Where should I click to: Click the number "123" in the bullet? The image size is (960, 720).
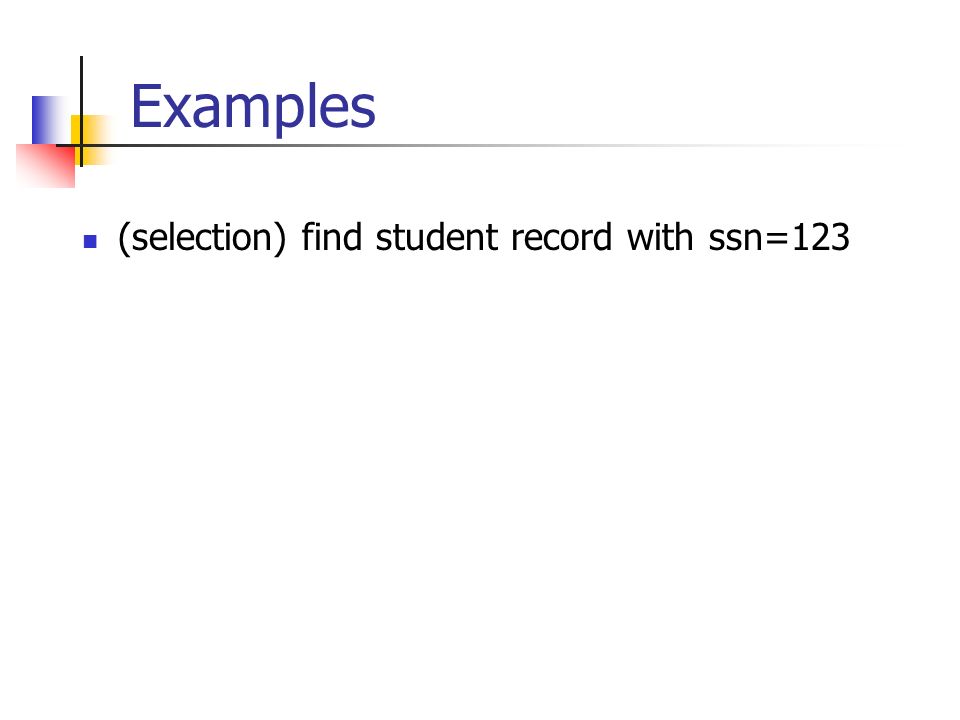pyautogui.click(x=820, y=237)
